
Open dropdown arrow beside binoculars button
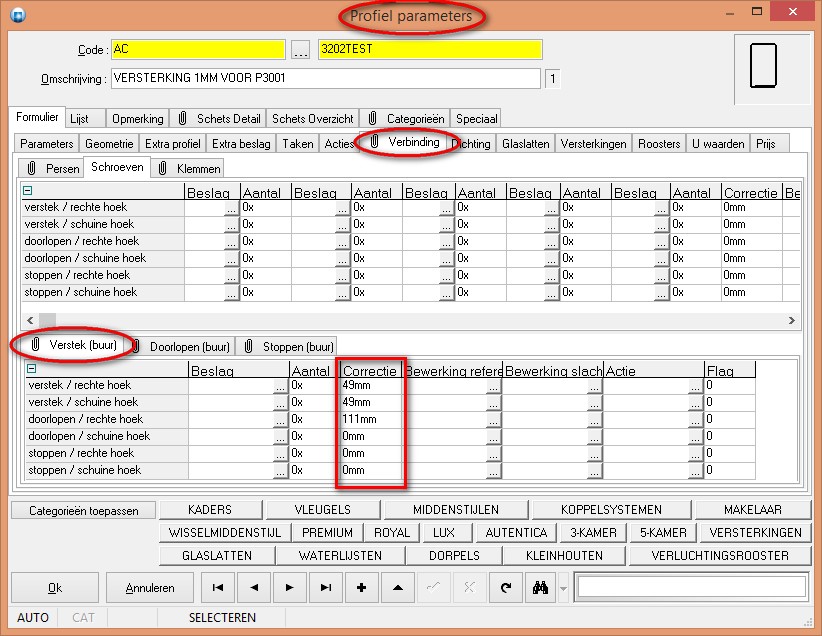pos(563,588)
